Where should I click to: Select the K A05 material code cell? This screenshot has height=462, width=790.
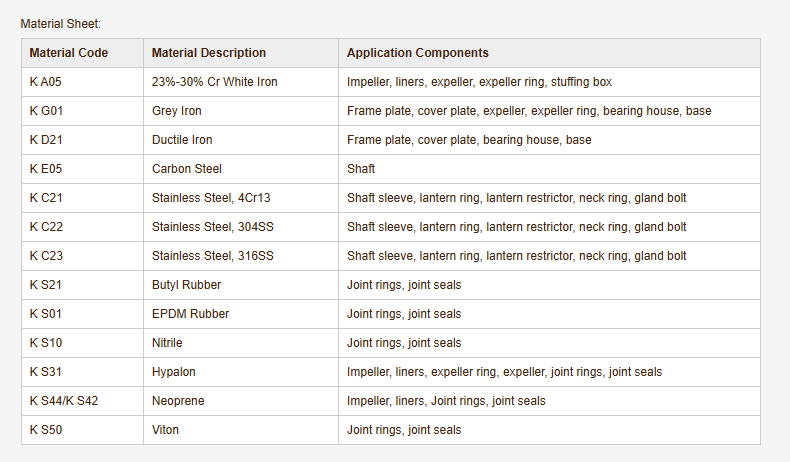click(x=46, y=82)
